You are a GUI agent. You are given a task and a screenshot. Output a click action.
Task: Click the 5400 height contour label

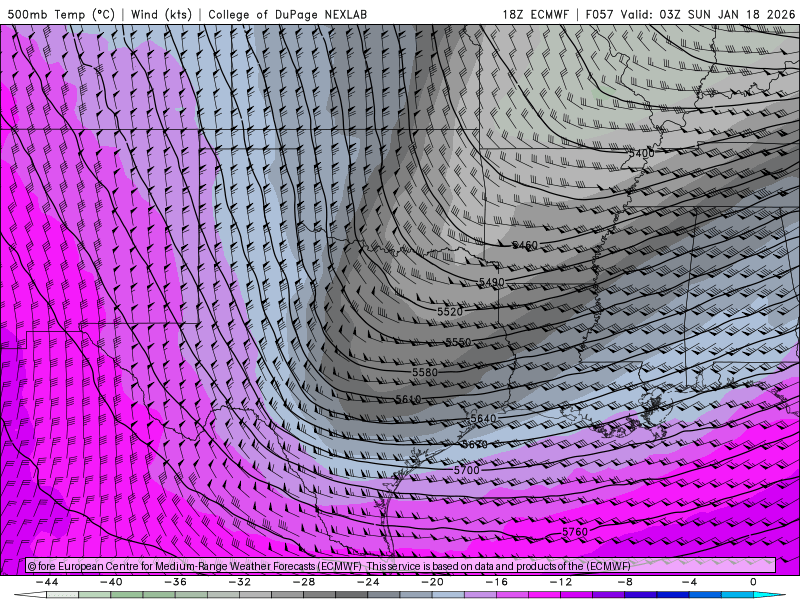point(641,153)
